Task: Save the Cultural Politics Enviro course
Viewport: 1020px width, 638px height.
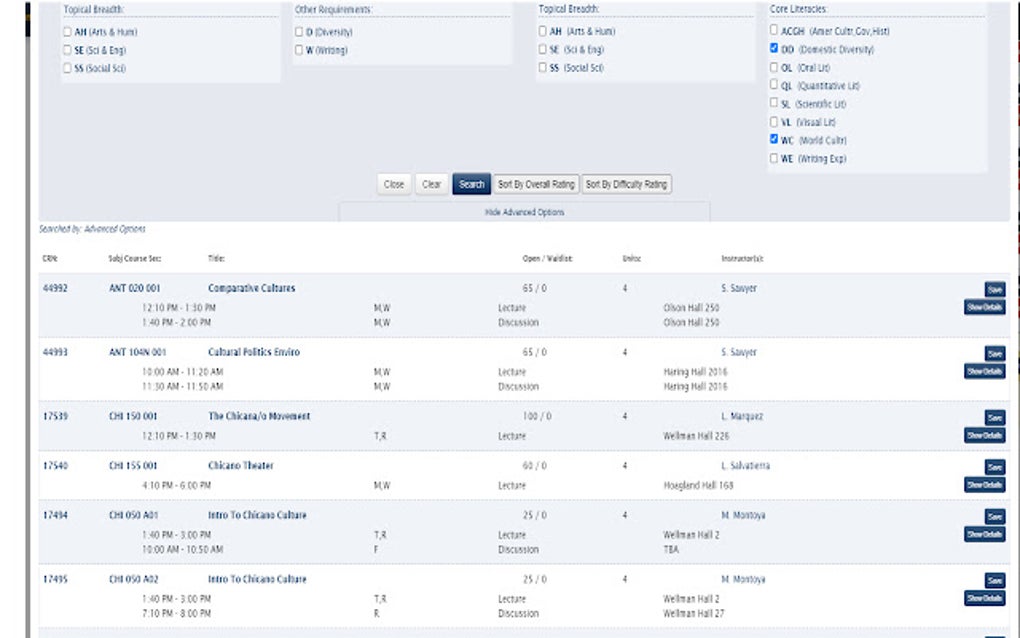Action: [x=995, y=354]
